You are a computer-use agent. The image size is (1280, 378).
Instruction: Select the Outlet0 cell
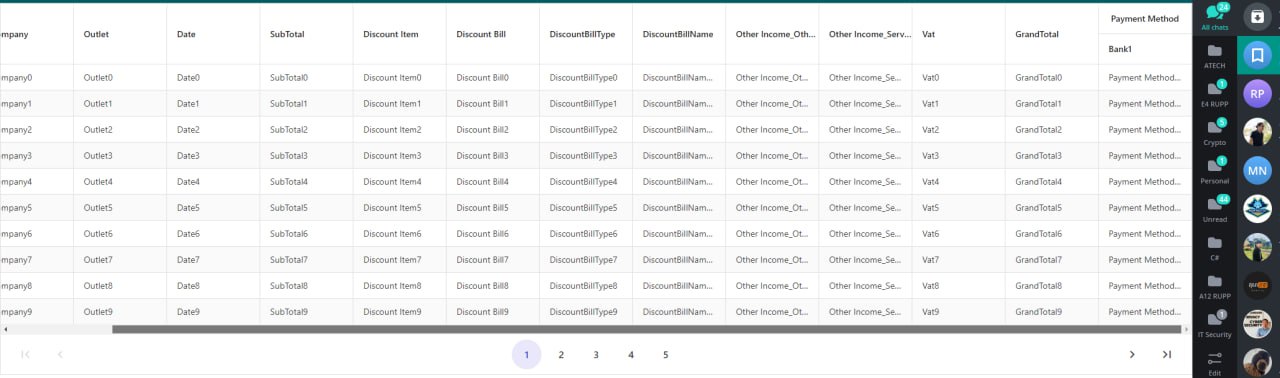click(119, 77)
